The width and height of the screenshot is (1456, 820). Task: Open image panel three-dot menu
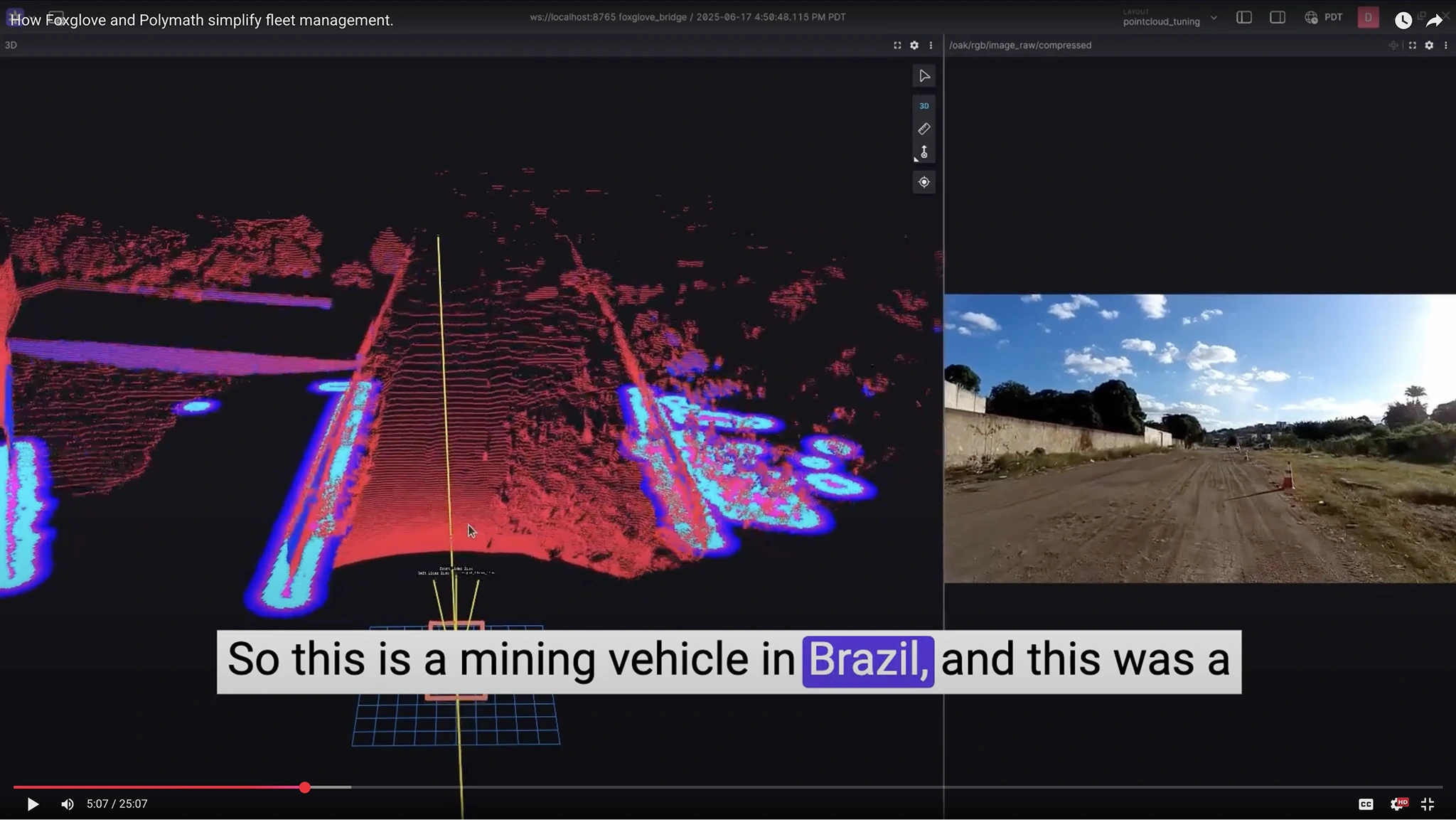click(x=1445, y=46)
